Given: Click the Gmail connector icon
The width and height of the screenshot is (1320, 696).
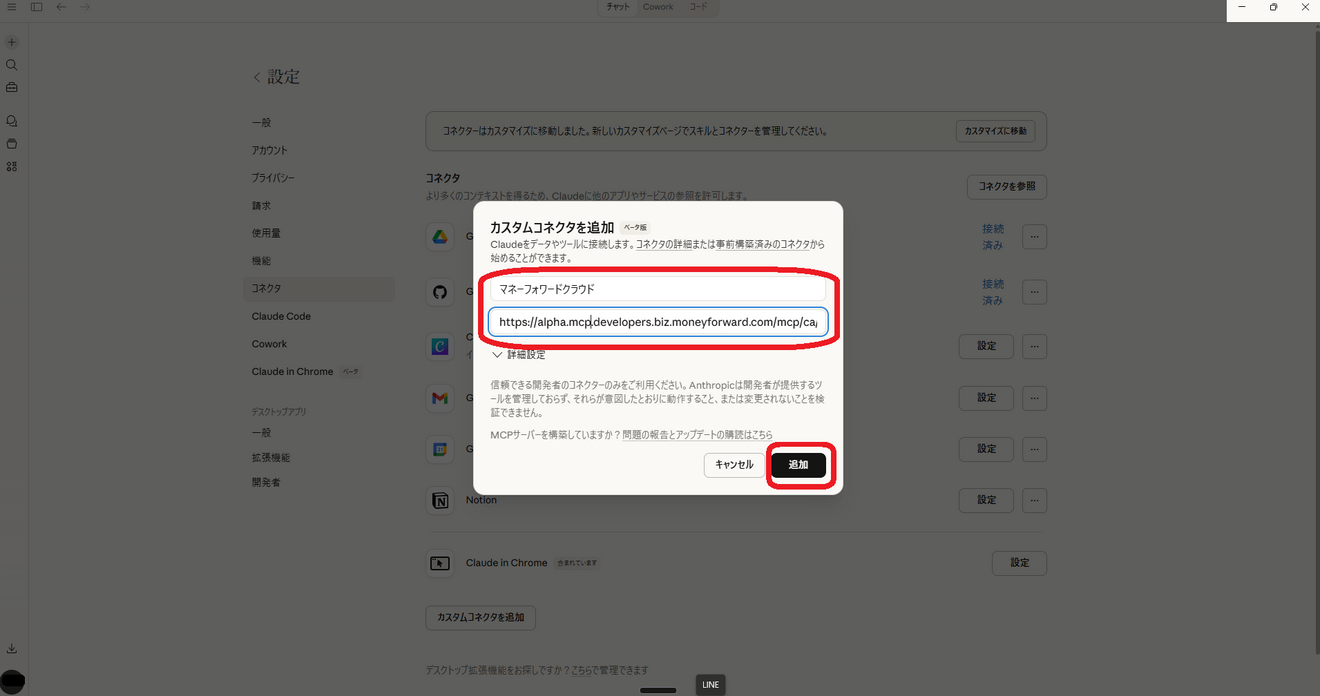Looking at the screenshot, I should (x=439, y=398).
